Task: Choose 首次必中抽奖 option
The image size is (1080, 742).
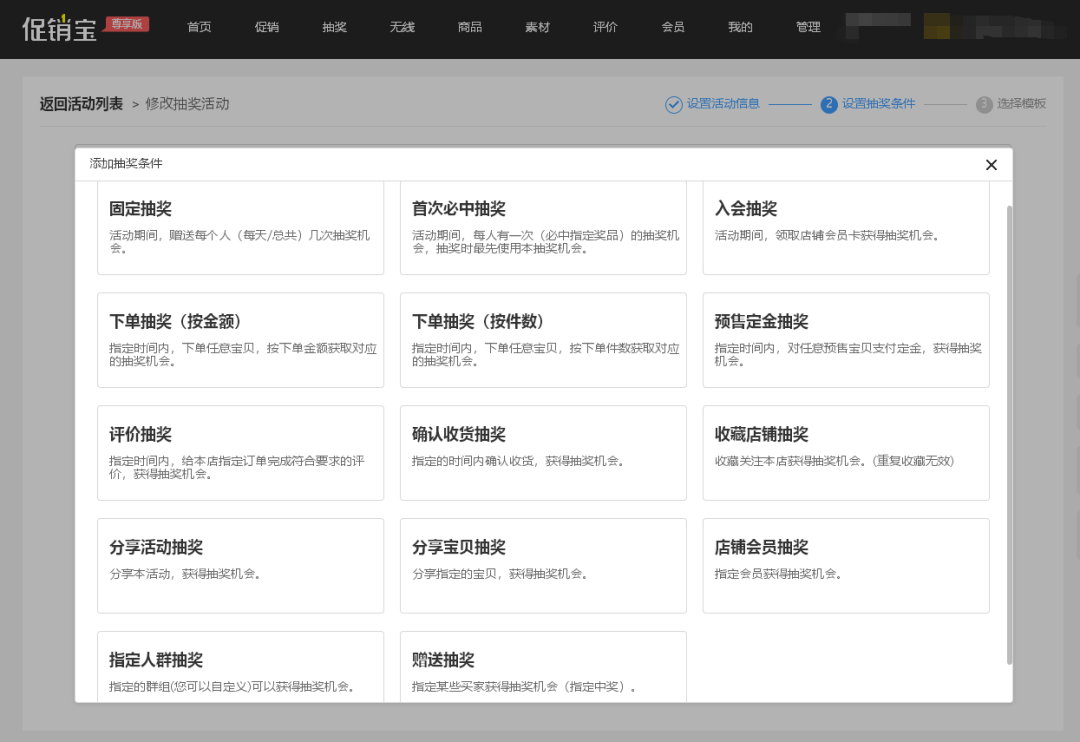Action: (543, 228)
